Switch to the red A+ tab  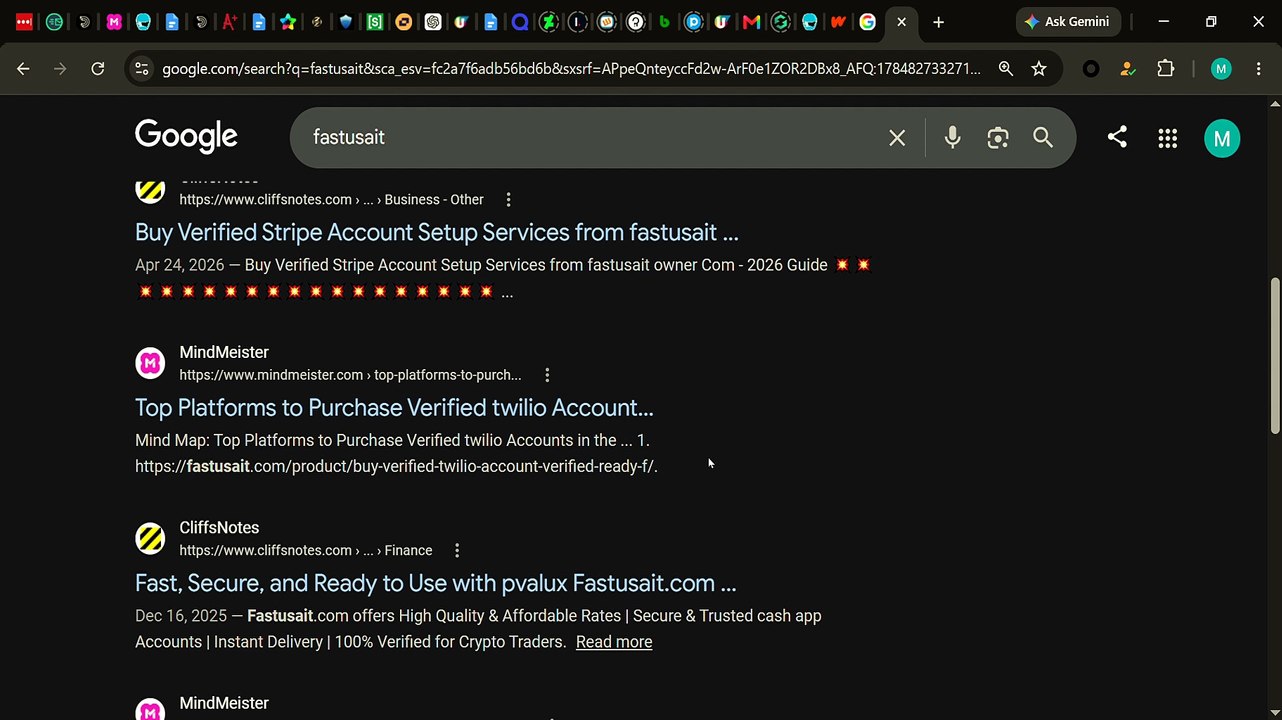pyautogui.click(x=229, y=22)
